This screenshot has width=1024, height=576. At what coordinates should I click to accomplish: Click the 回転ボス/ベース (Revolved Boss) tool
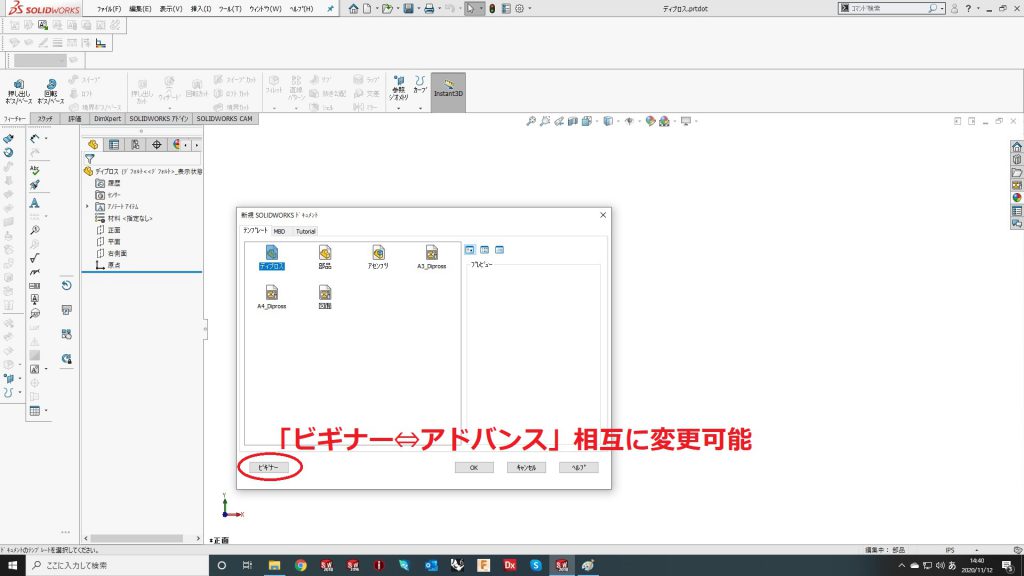tap(50, 91)
